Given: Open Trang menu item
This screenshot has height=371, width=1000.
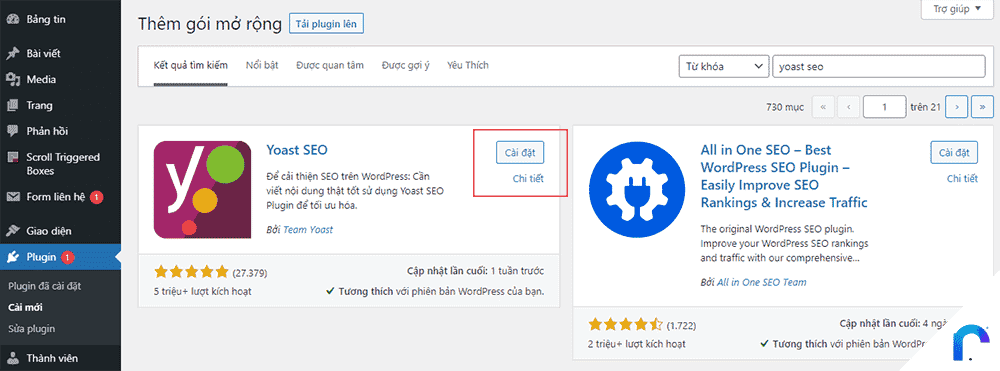Looking at the screenshot, I should tap(40, 106).
